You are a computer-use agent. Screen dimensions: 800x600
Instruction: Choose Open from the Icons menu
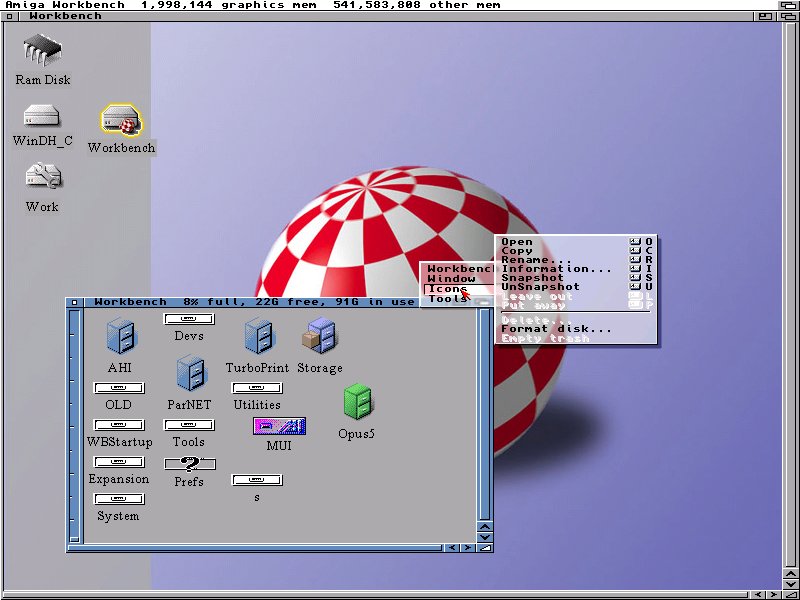tap(576, 242)
